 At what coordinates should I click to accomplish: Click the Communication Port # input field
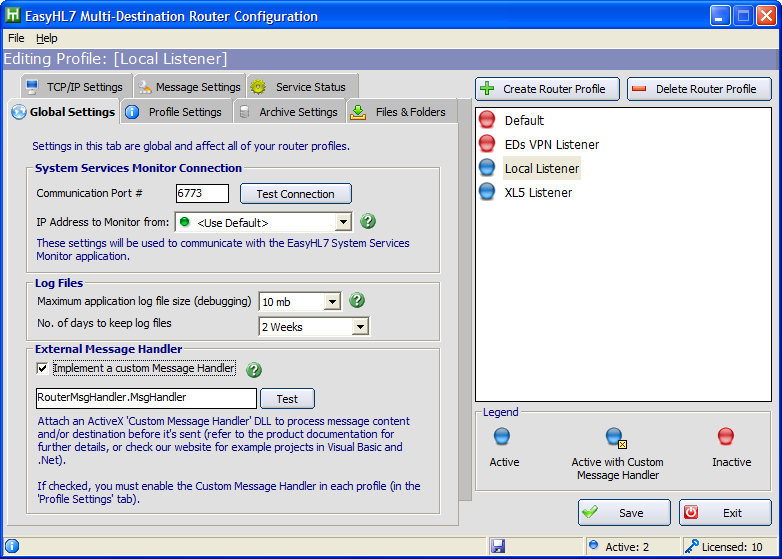pyautogui.click(x=202, y=193)
